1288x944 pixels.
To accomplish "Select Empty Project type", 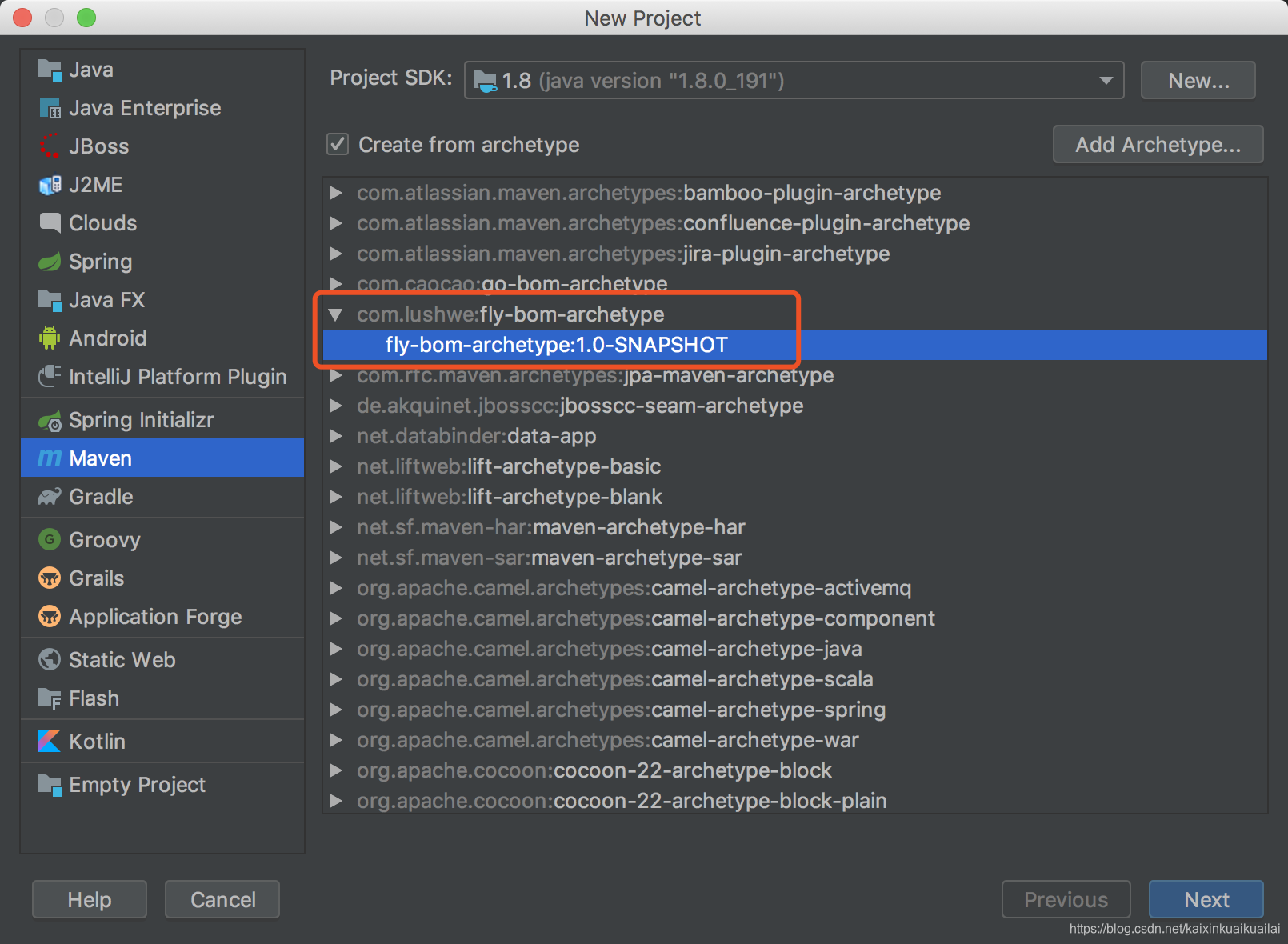I will pos(162,785).
